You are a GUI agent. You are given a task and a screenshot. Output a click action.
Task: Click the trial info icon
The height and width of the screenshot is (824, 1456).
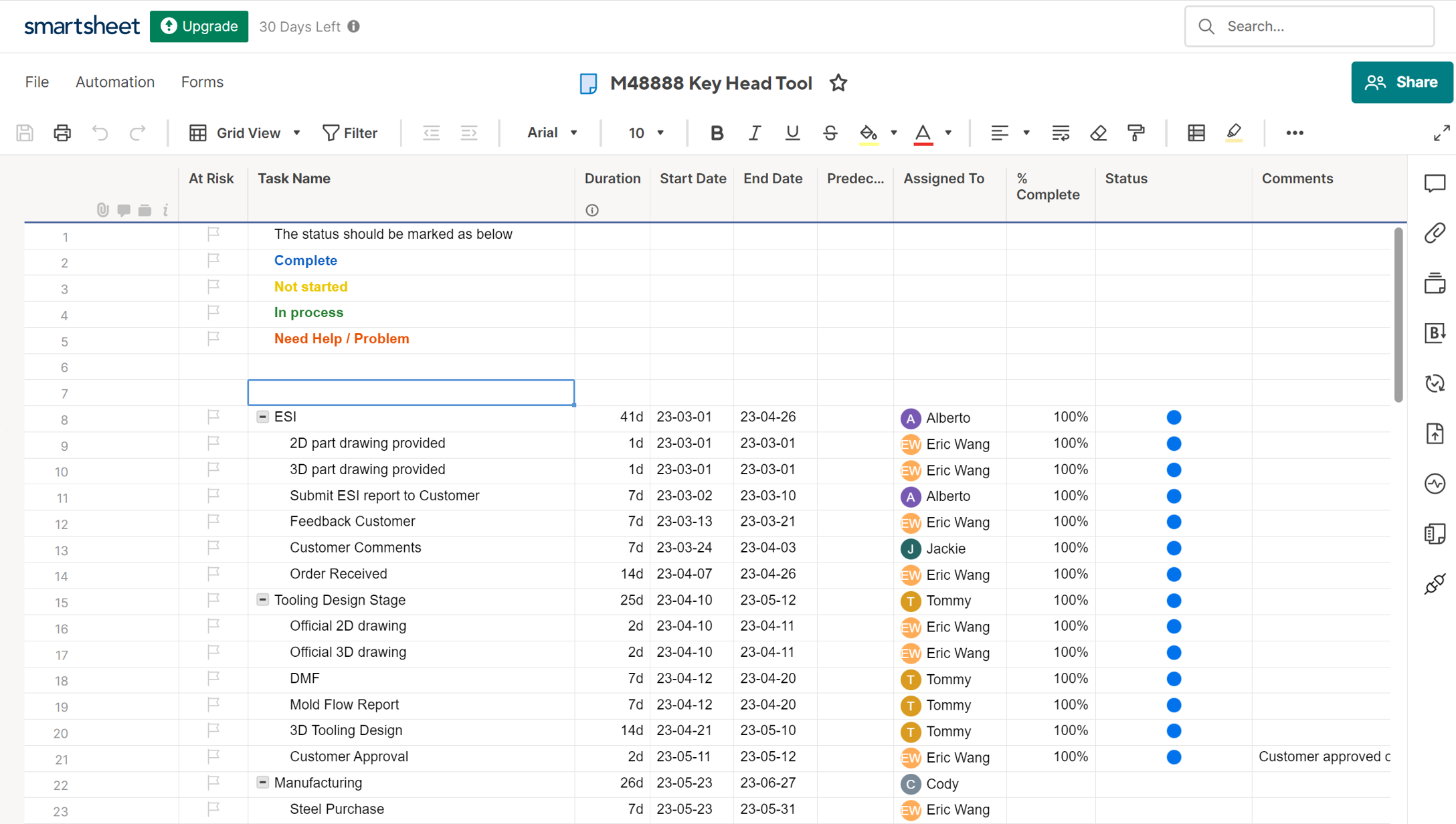(x=354, y=26)
